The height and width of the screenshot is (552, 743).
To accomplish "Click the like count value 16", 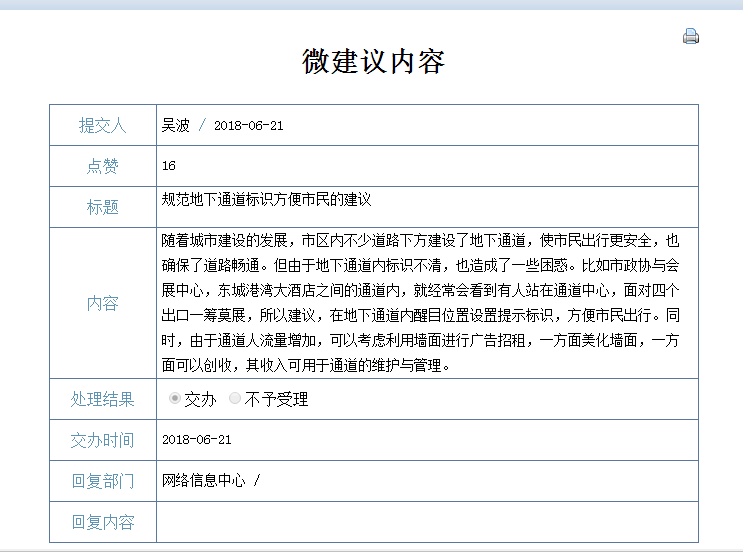I will pos(169,166).
